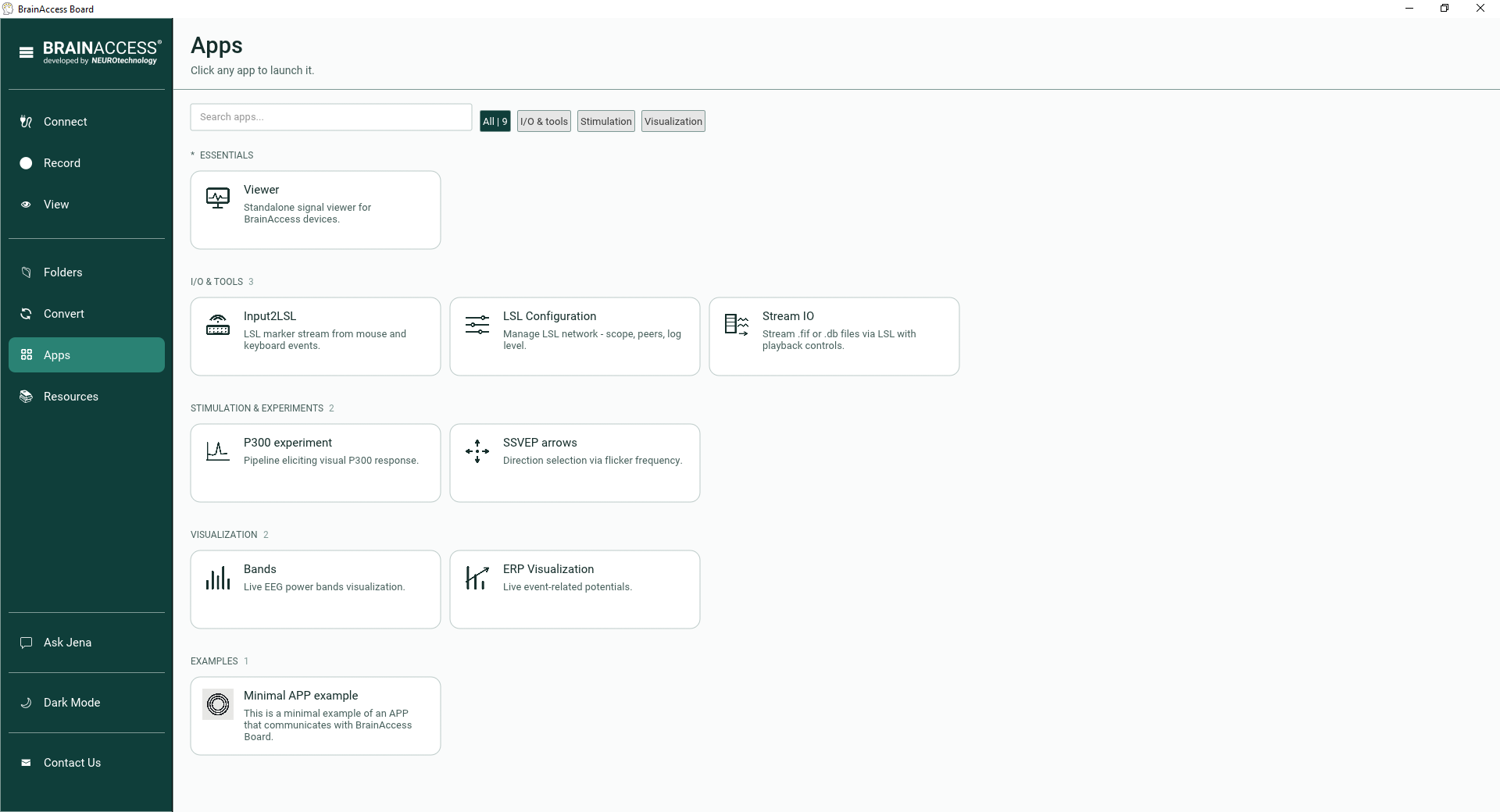Click the Dark Mode moon icon
The height and width of the screenshot is (812, 1500).
pos(26,703)
